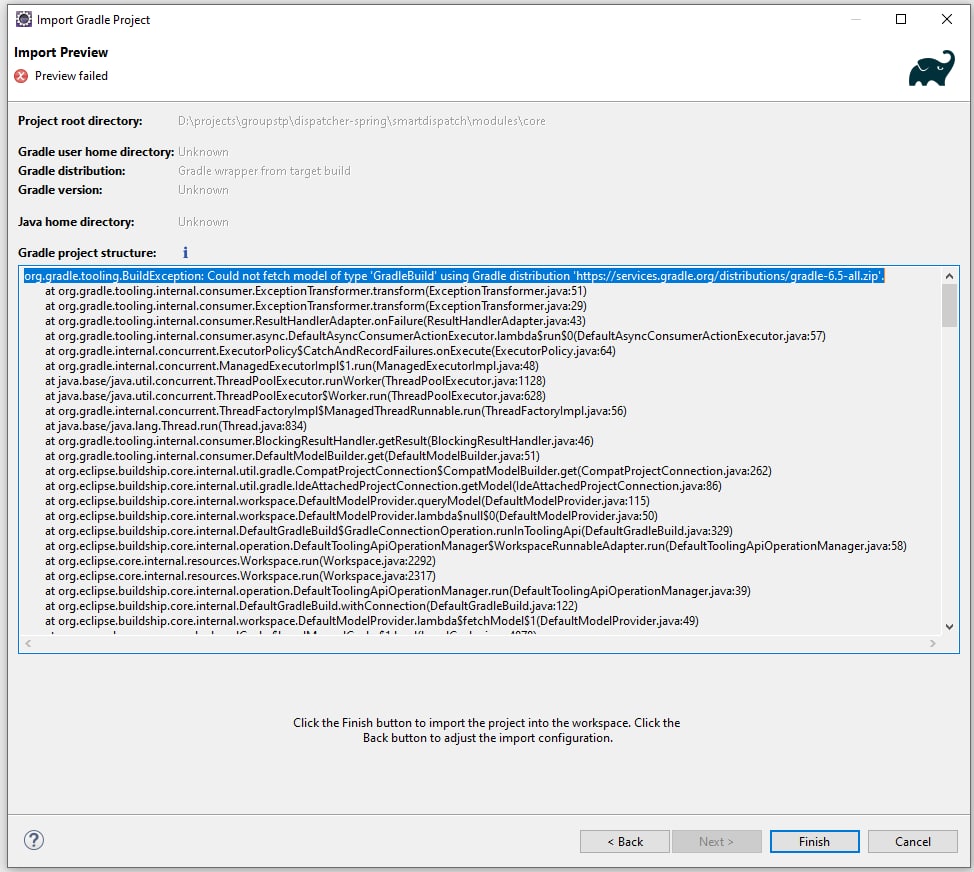Viewport: 974px width, 872px height.
Task: Click the 'Gradle distribution:' label
Action: (x=71, y=171)
